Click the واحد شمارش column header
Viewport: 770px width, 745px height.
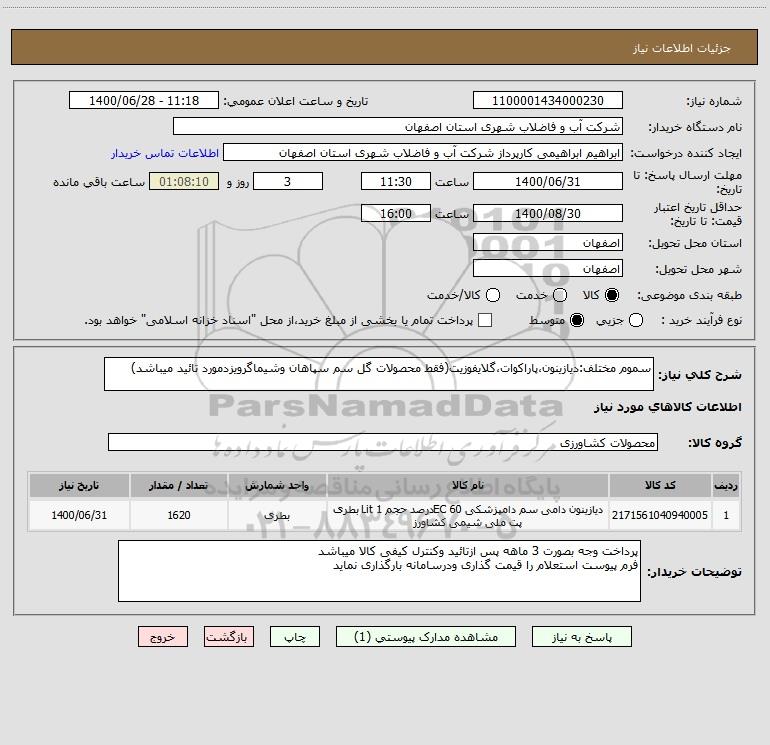(x=277, y=485)
